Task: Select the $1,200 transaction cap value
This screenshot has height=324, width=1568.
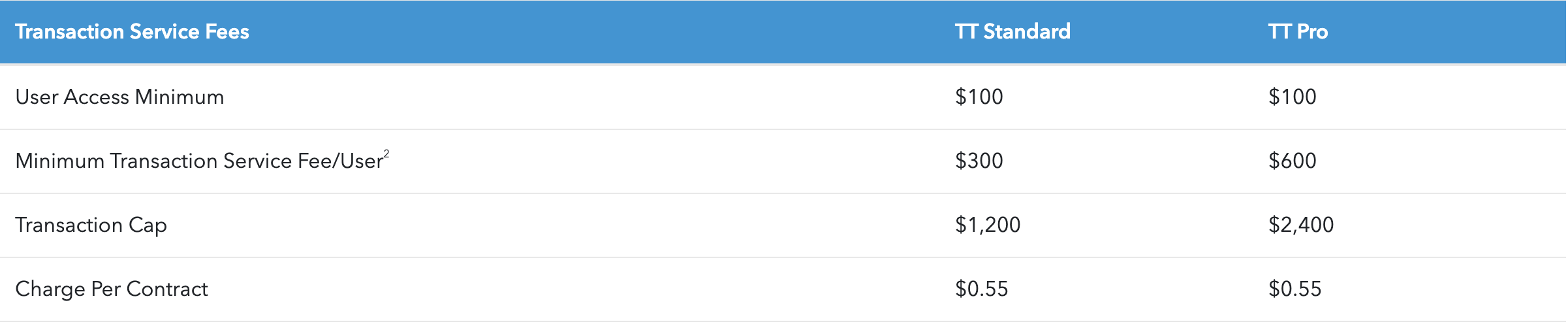Action: (x=988, y=225)
